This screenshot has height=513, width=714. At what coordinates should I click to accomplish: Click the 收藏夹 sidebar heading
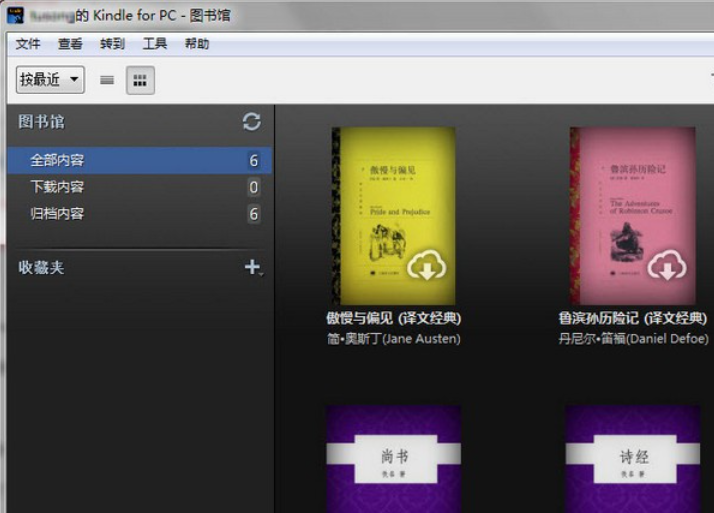(x=41, y=268)
